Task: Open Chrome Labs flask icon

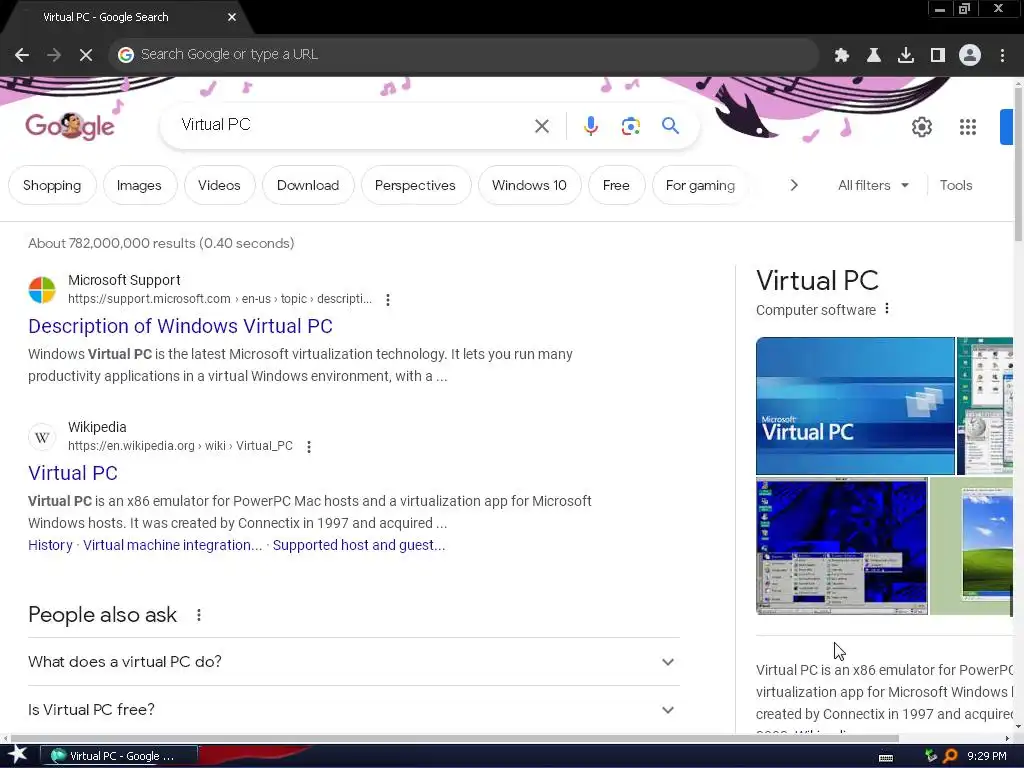Action: (x=874, y=55)
